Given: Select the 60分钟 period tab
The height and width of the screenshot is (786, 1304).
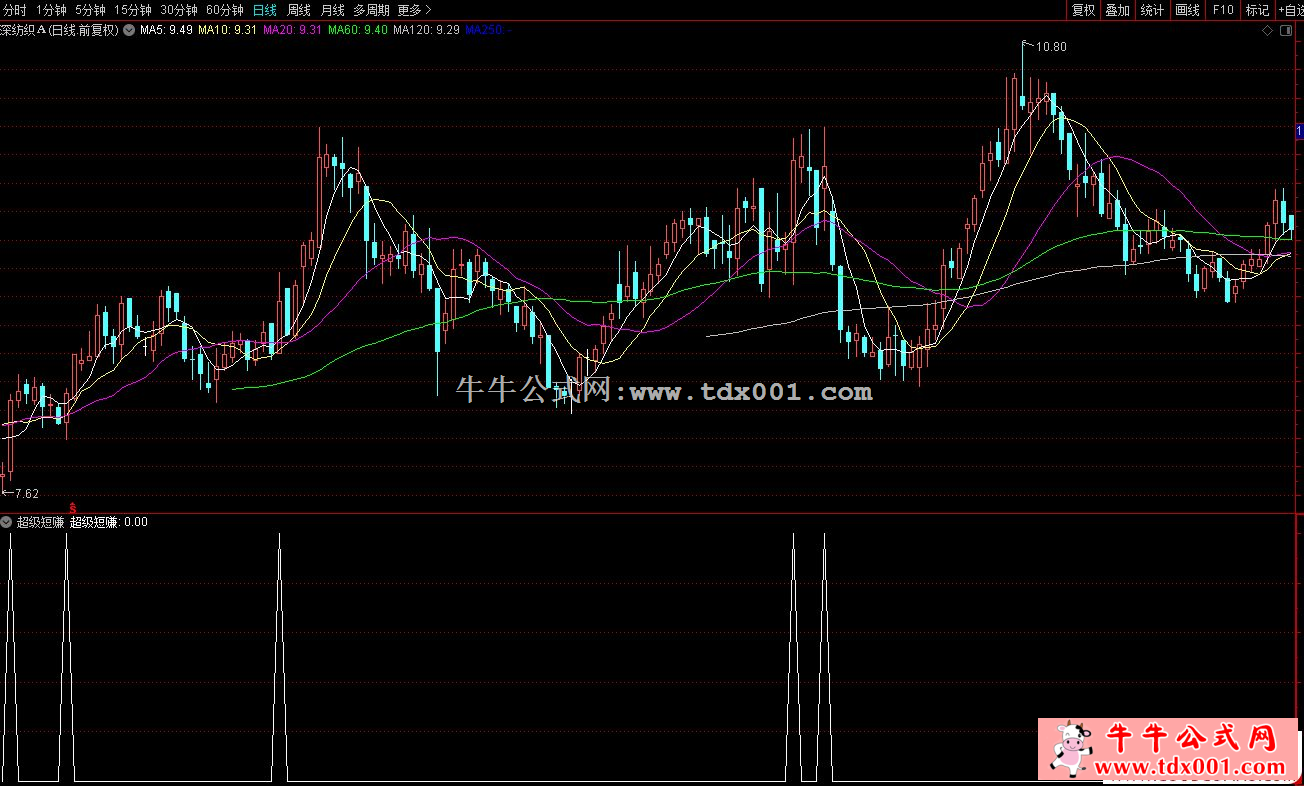Looking at the screenshot, I should (225, 10).
